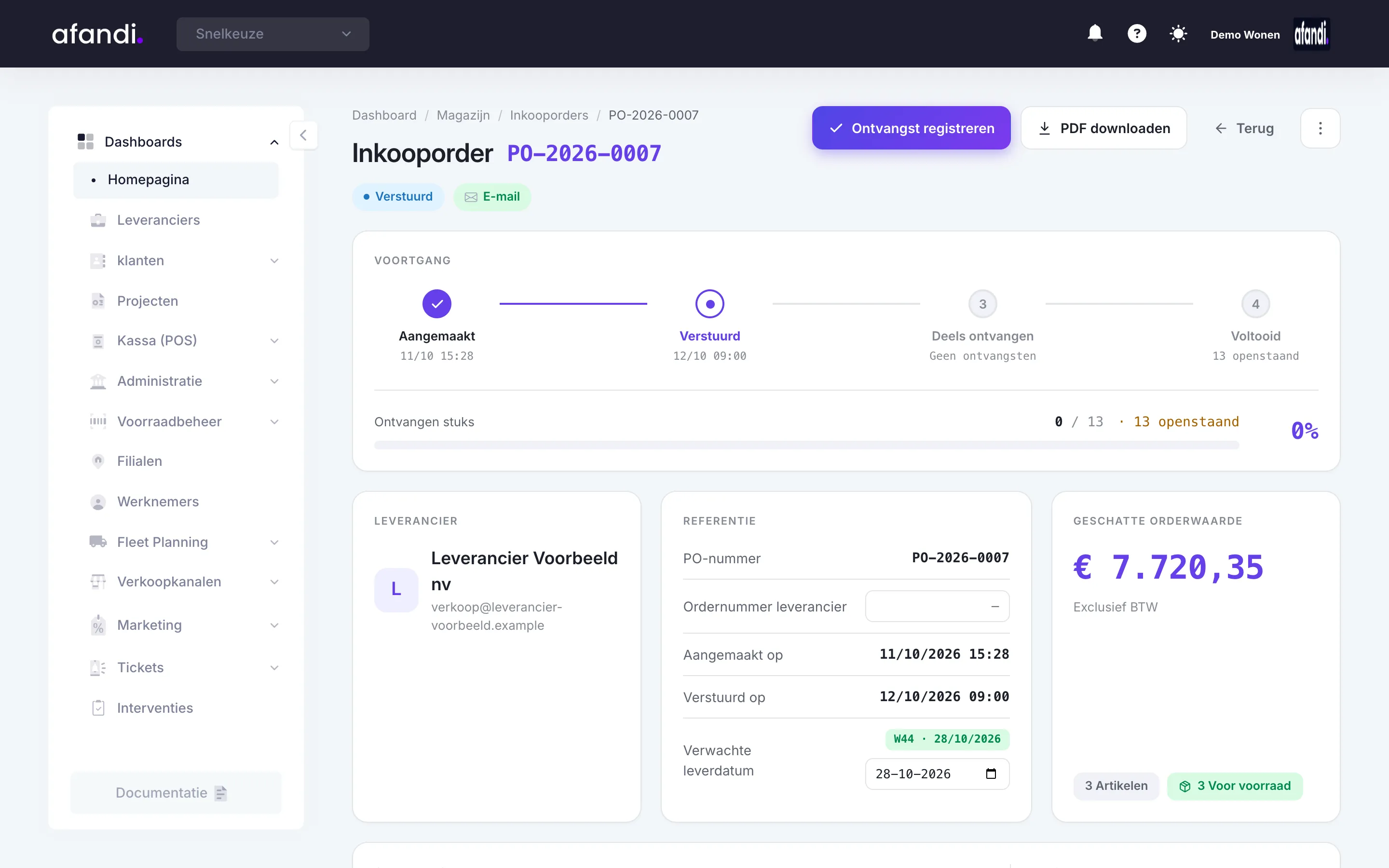Click the Ordernummer leverancier input field

pyautogui.click(x=937, y=606)
